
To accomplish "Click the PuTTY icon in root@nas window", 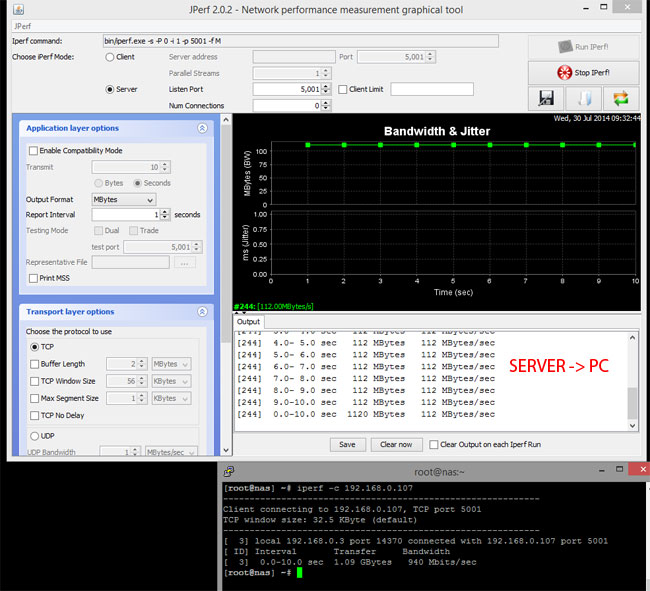I will (x=229, y=471).
